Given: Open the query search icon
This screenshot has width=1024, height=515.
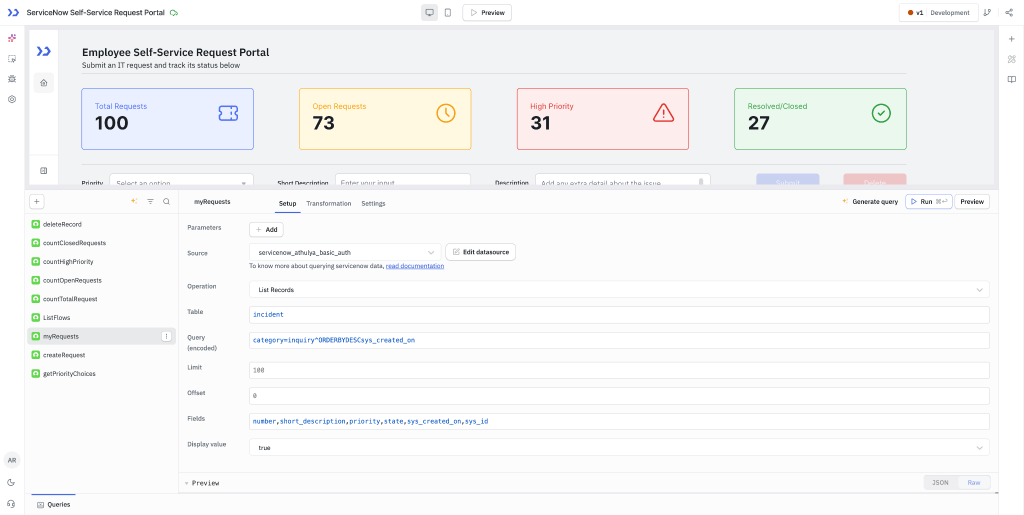Looking at the screenshot, I should [167, 202].
